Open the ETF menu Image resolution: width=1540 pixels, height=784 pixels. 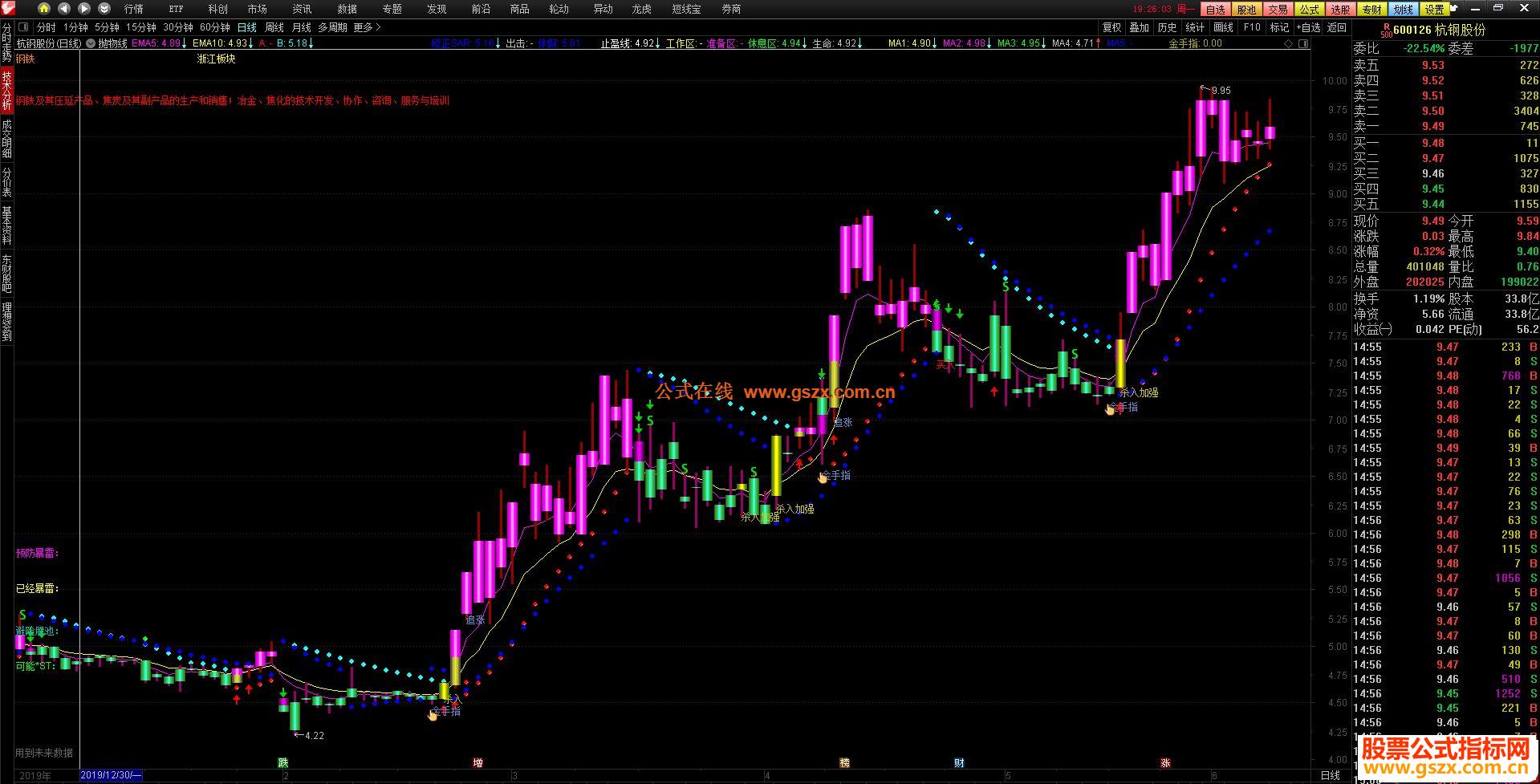coord(176,9)
